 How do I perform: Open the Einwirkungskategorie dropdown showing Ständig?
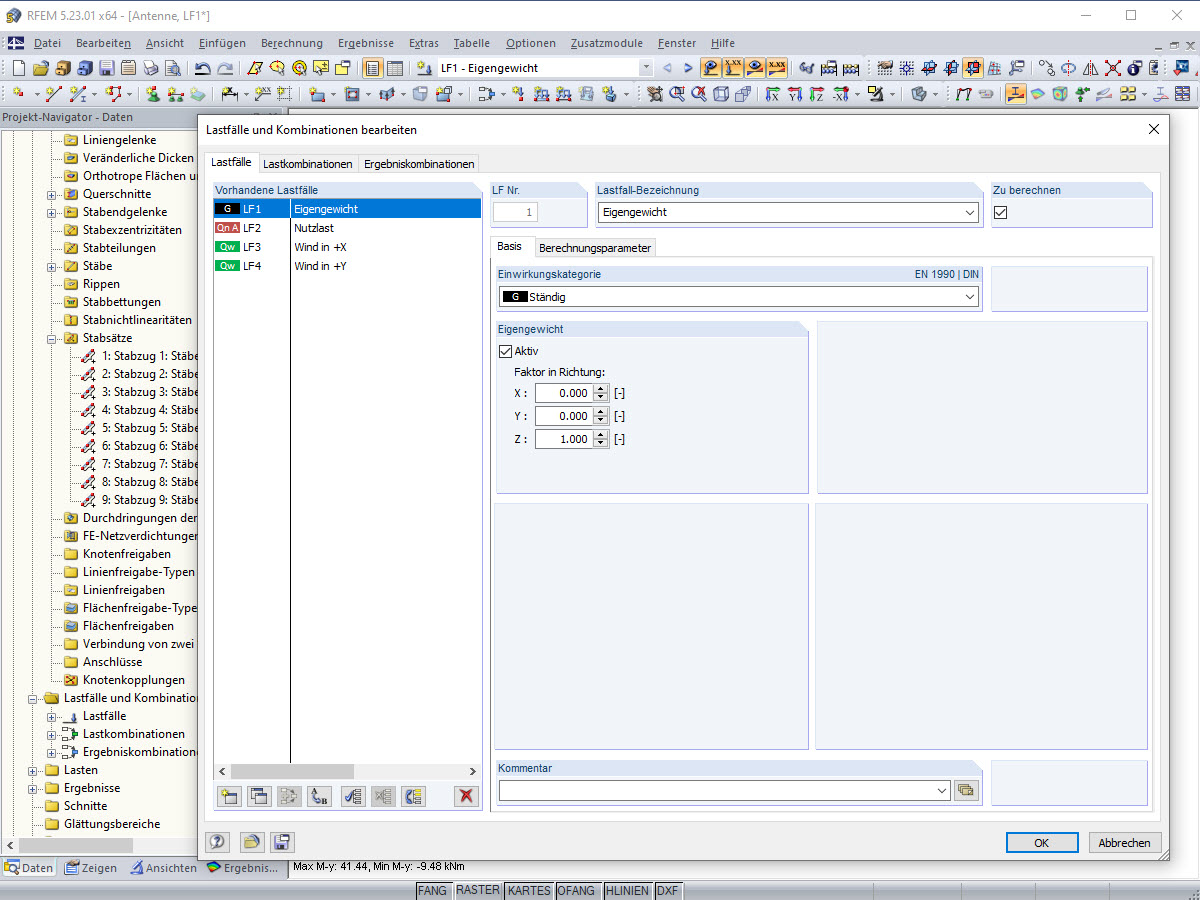click(x=968, y=296)
